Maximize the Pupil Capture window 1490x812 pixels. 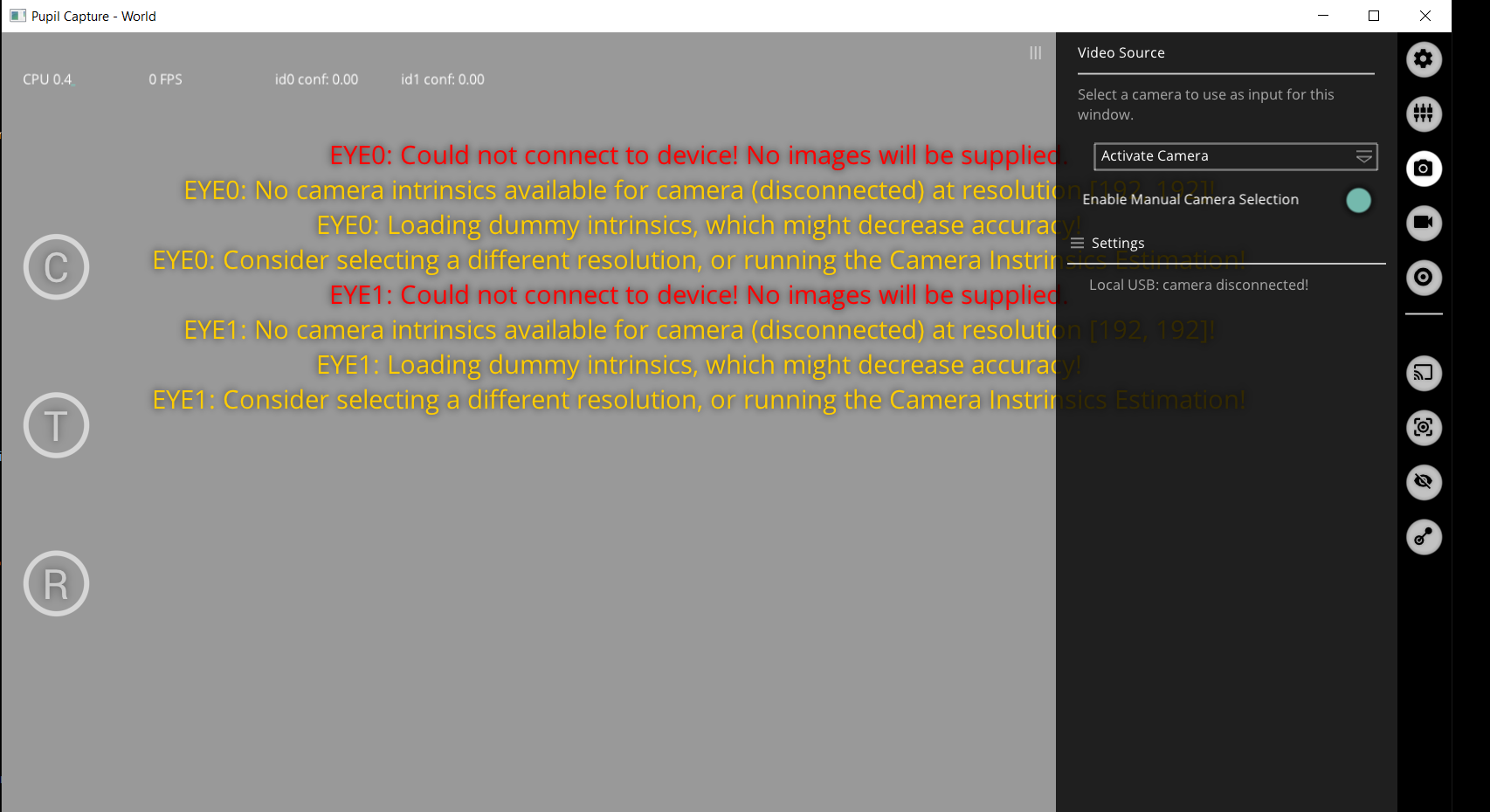coord(1374,16)
